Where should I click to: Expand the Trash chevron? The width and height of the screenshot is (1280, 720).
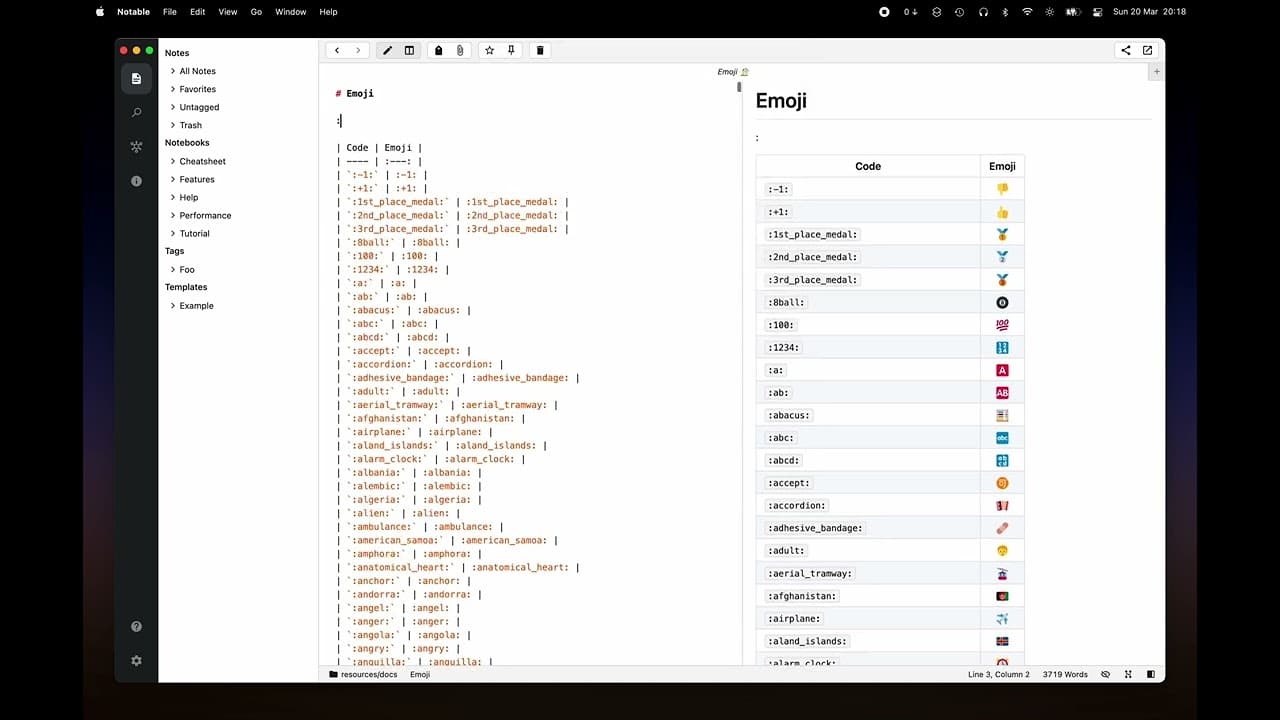[173, 125]
